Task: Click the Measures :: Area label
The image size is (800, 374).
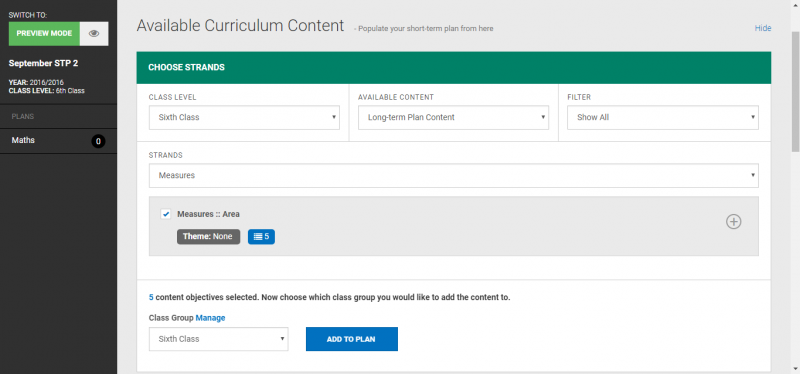Action: 208,214
